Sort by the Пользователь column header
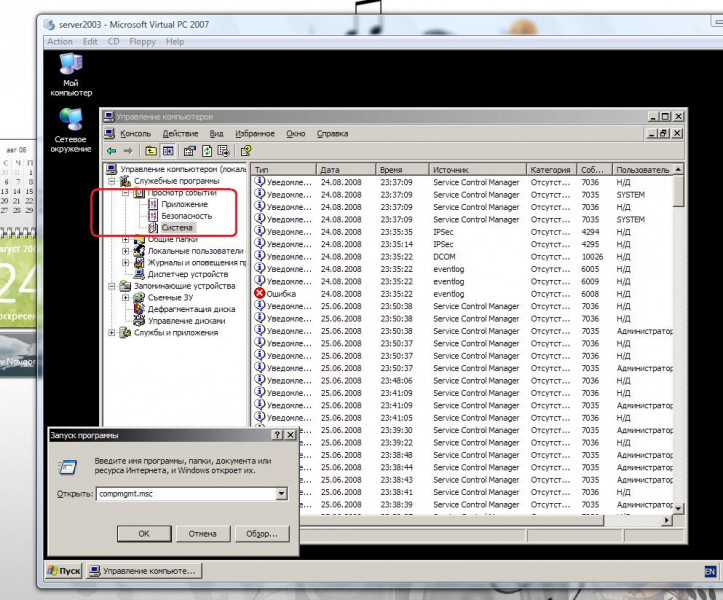 click(x=643, y=170)
